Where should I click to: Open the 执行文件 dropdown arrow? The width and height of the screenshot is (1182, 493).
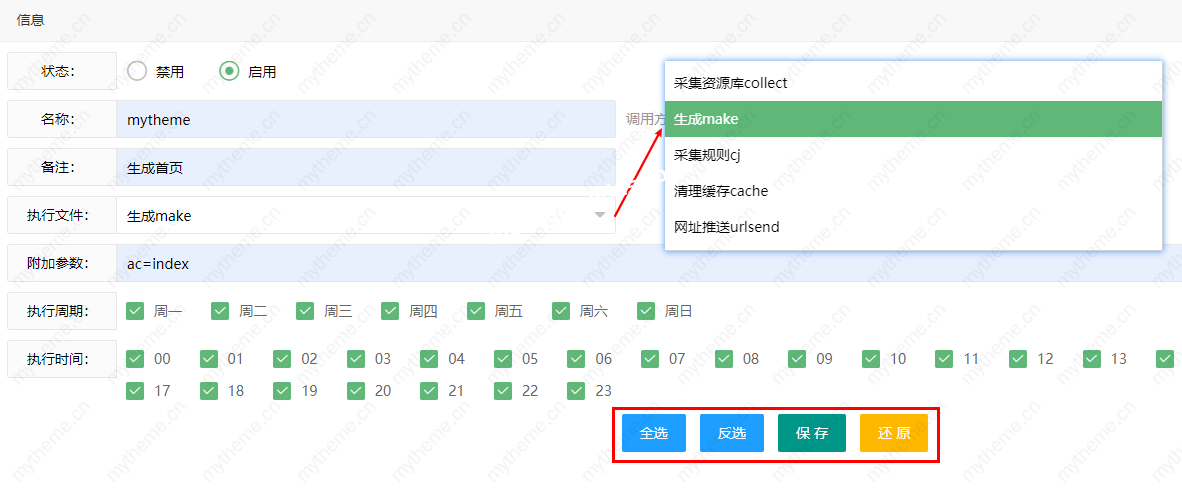pyautogui.click(x=599, y=216)
